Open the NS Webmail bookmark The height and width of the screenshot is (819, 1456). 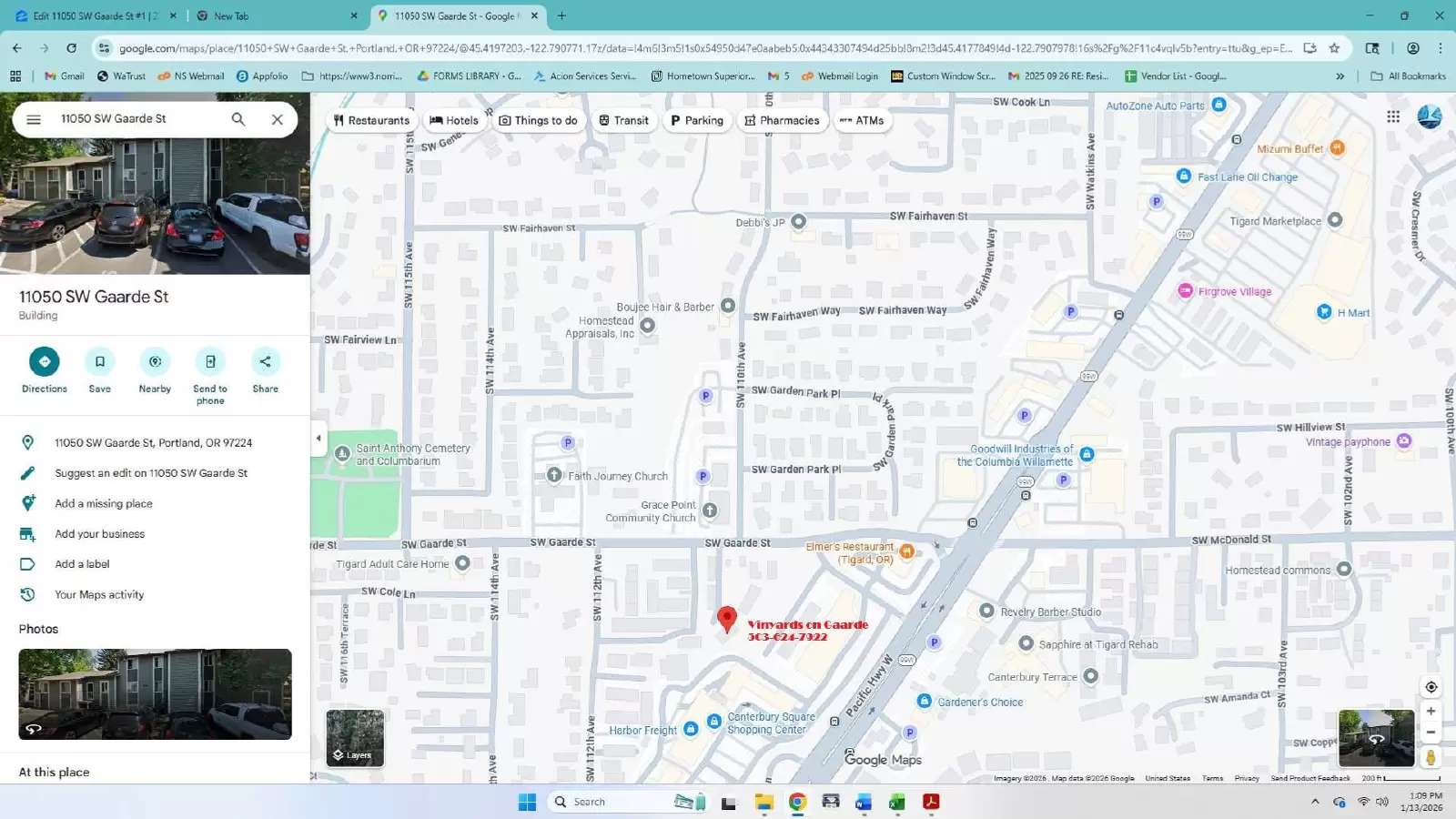point(191,76)
